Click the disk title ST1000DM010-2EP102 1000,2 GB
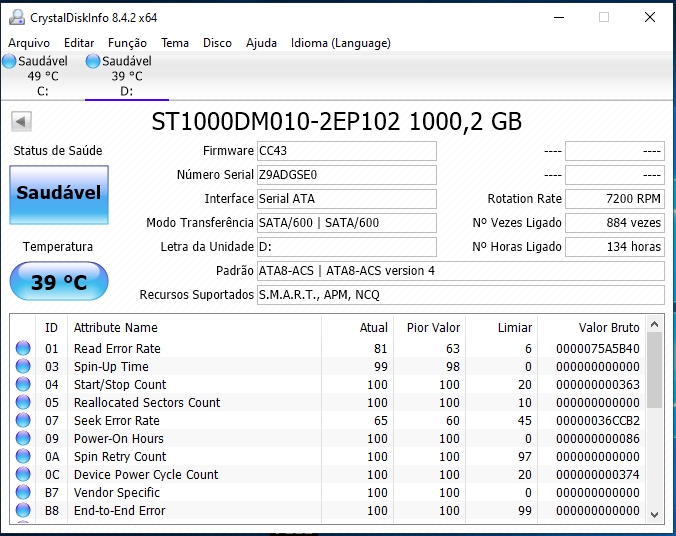The width and height of the screenshot is (676, 536). coord(337,122)
